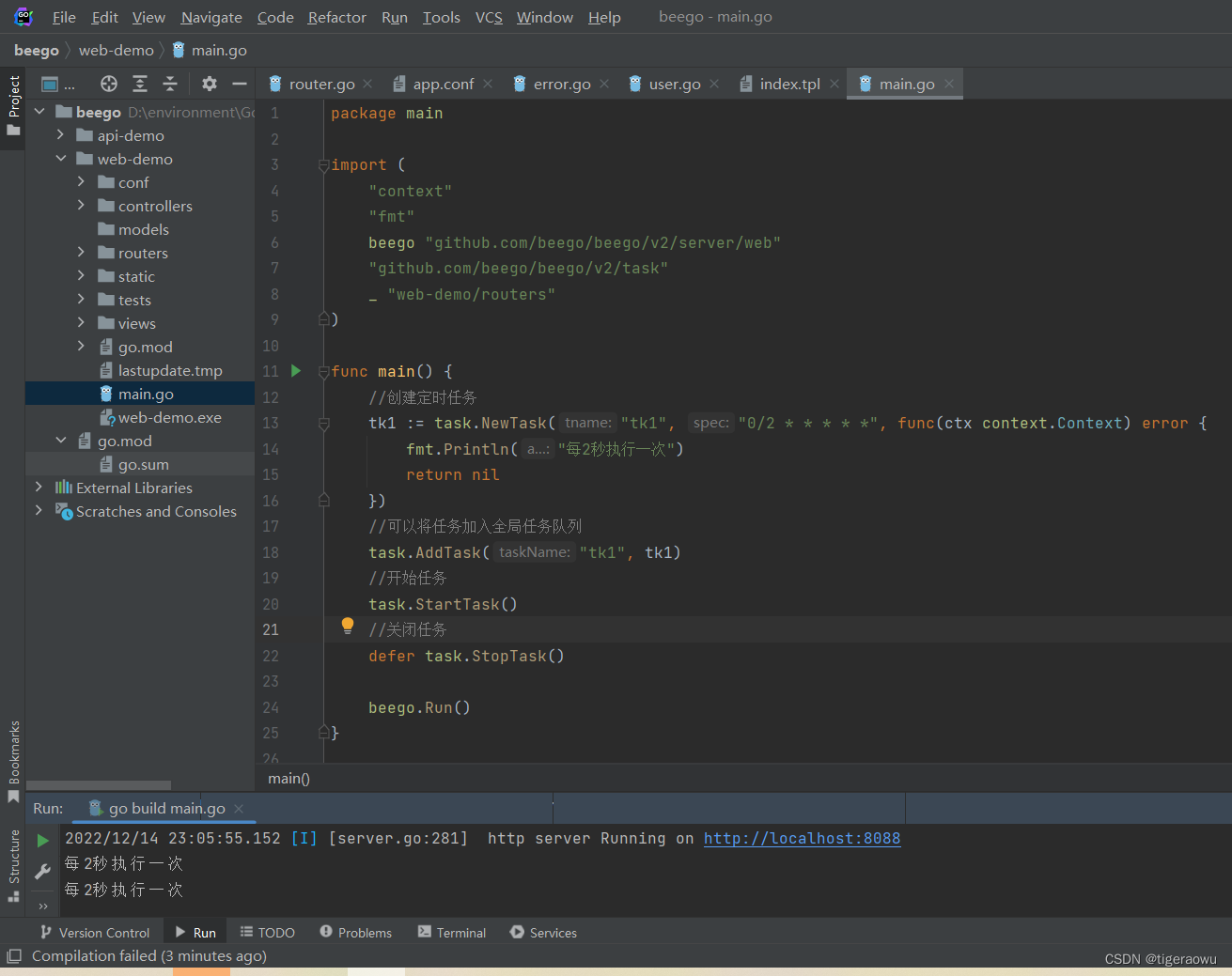Viewport: 1232px width, 976px height.
Task: Click the Select Opened File crosshair icon
Action: (109, 84)
